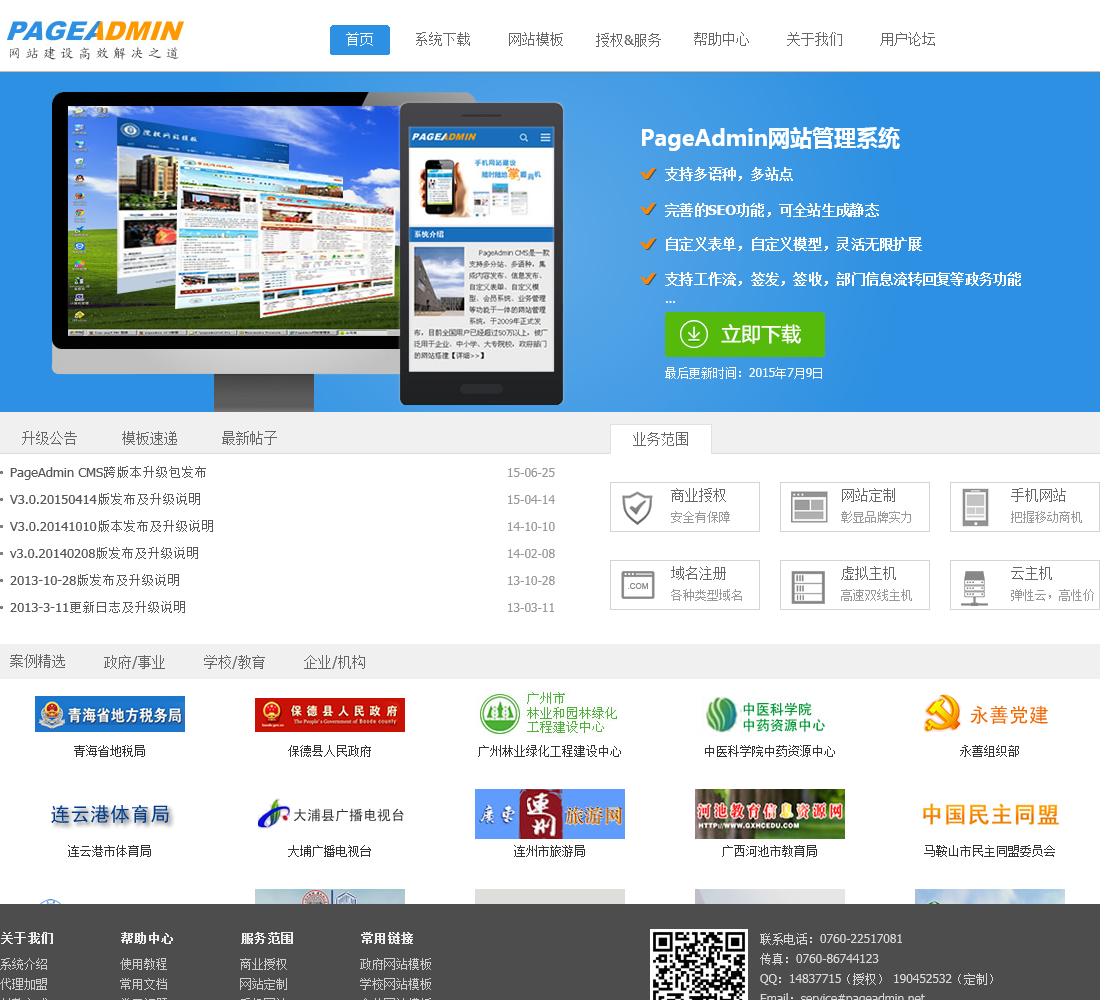The height and width of the screenshot is (1000, 1100).
Task: Open 学校网站模板 in the footer
Action: click(396, 984)
